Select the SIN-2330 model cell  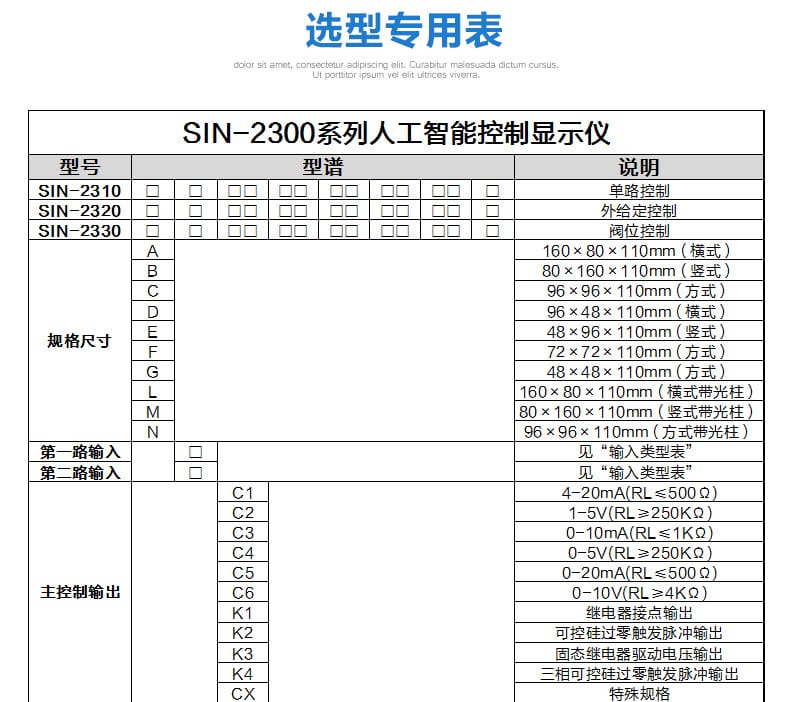click(80, 231)
